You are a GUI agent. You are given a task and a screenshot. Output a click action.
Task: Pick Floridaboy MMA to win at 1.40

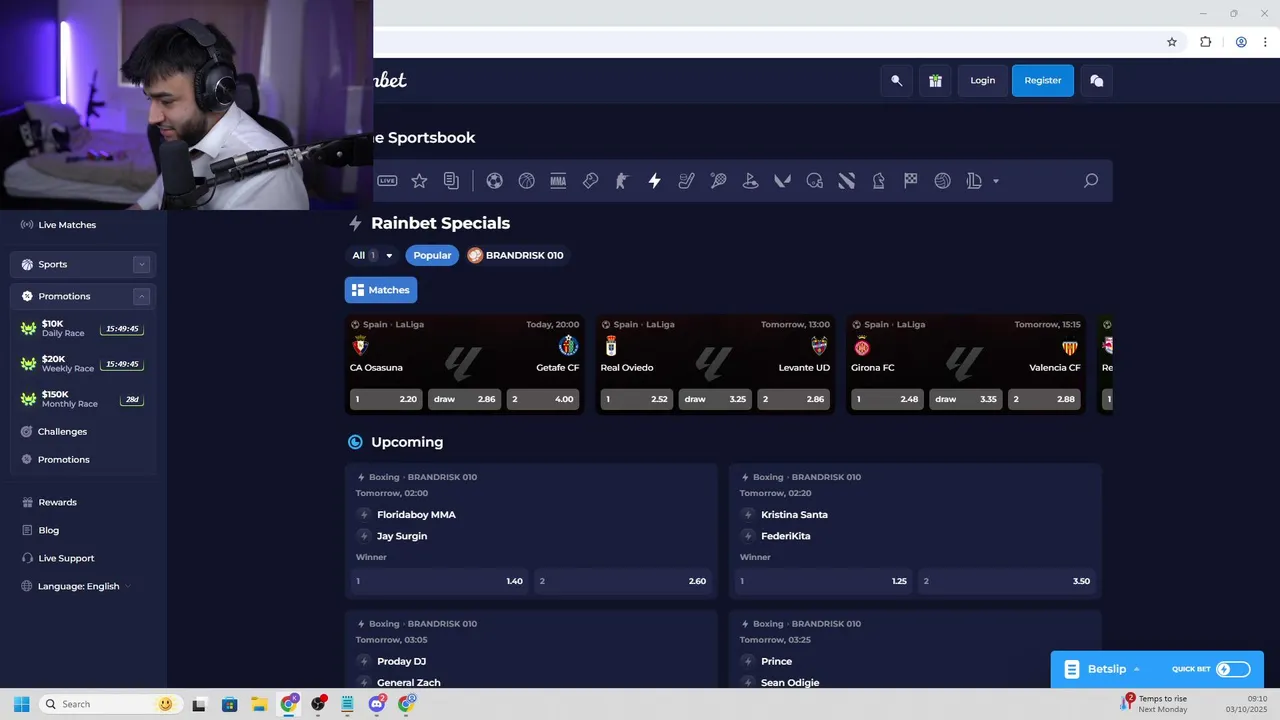[439, 581]
